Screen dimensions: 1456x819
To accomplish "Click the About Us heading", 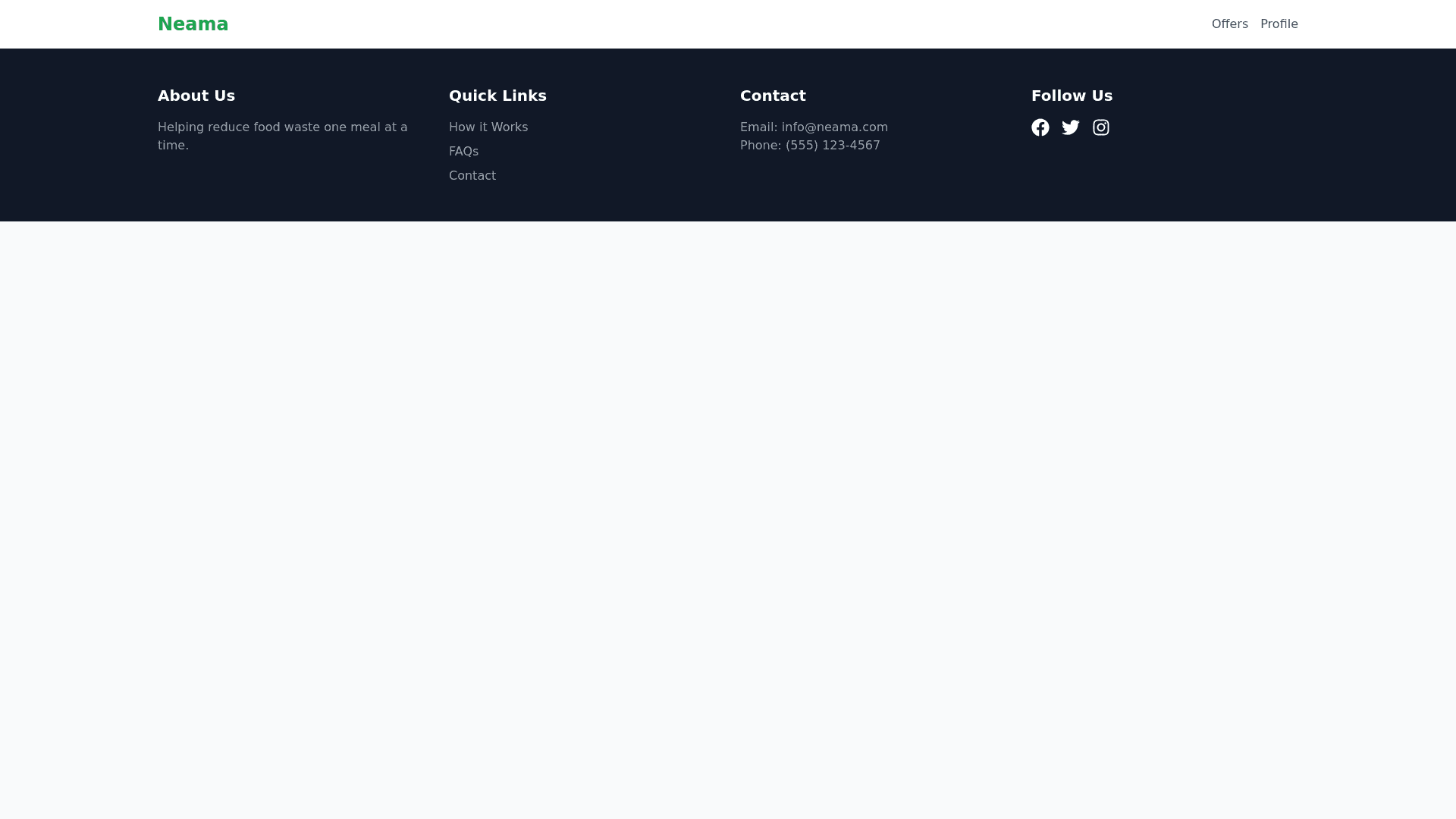I will coord(196,96).
